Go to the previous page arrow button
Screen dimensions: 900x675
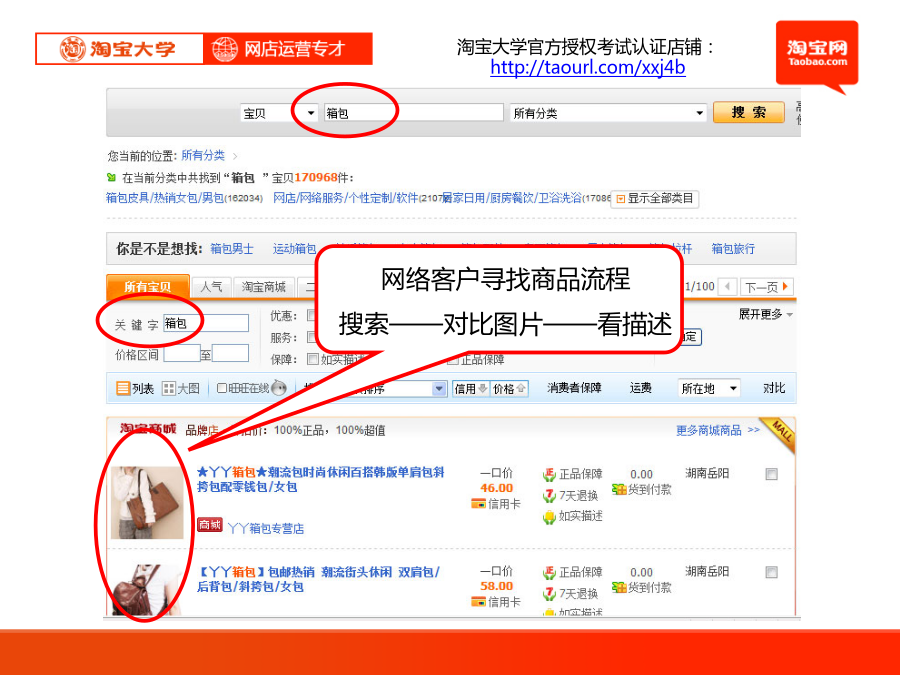tap(728, 287)
